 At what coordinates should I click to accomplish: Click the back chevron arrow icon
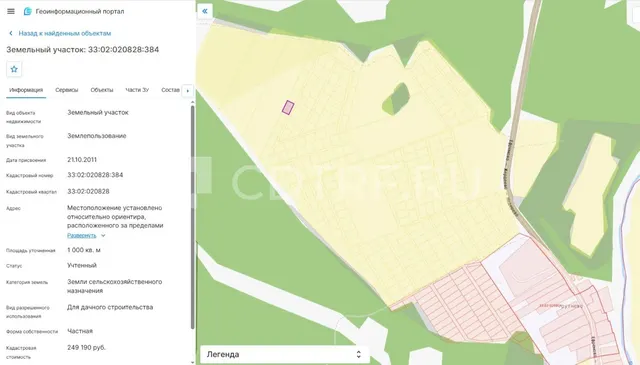point(11,33)
